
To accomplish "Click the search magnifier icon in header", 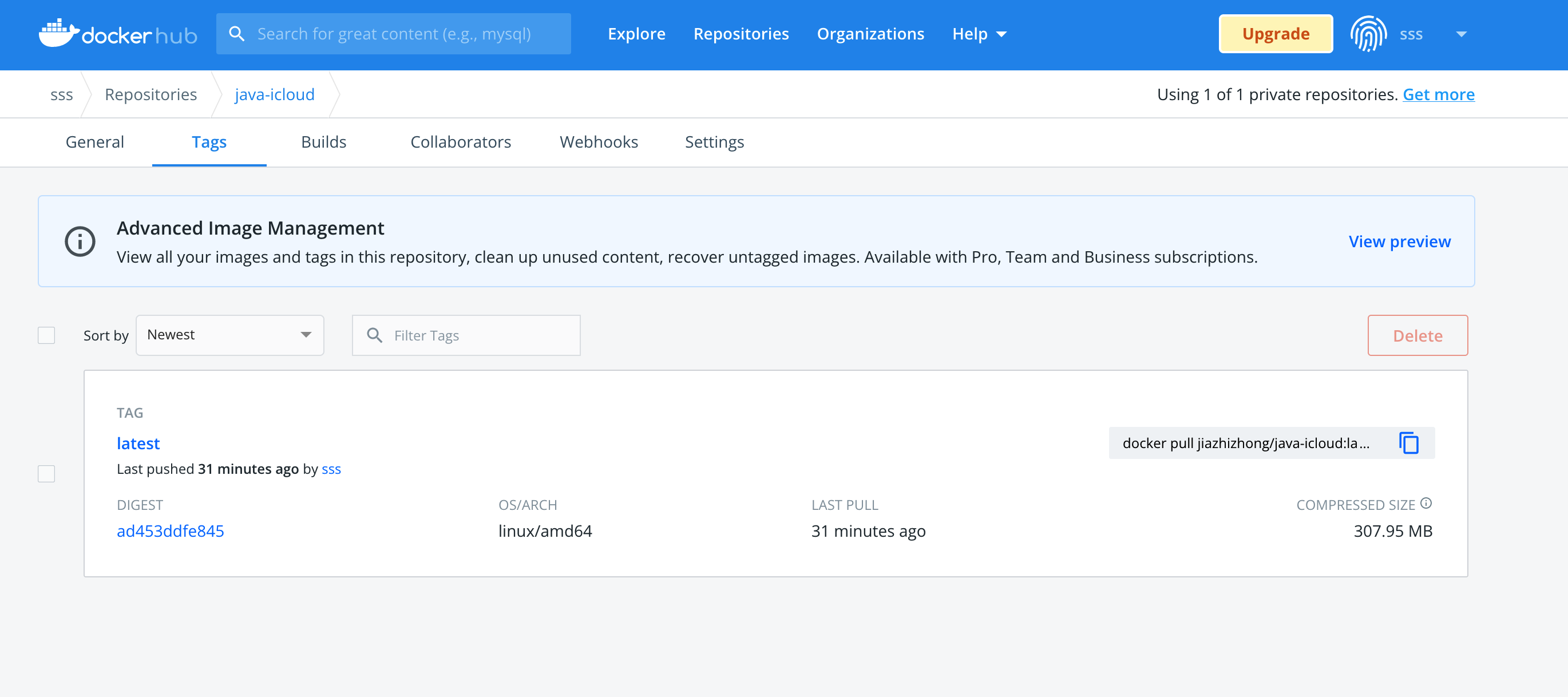I will click(237, 34).
